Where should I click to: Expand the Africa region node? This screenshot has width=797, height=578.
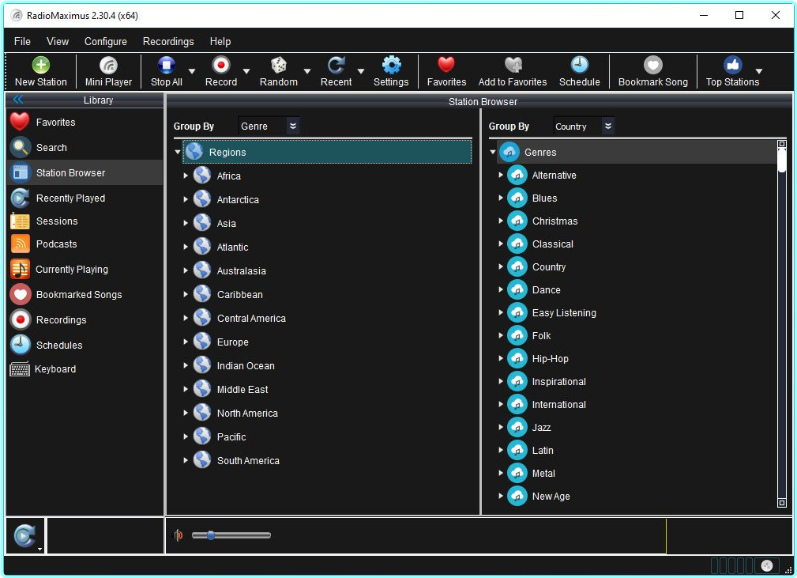[x=186, y=175]
